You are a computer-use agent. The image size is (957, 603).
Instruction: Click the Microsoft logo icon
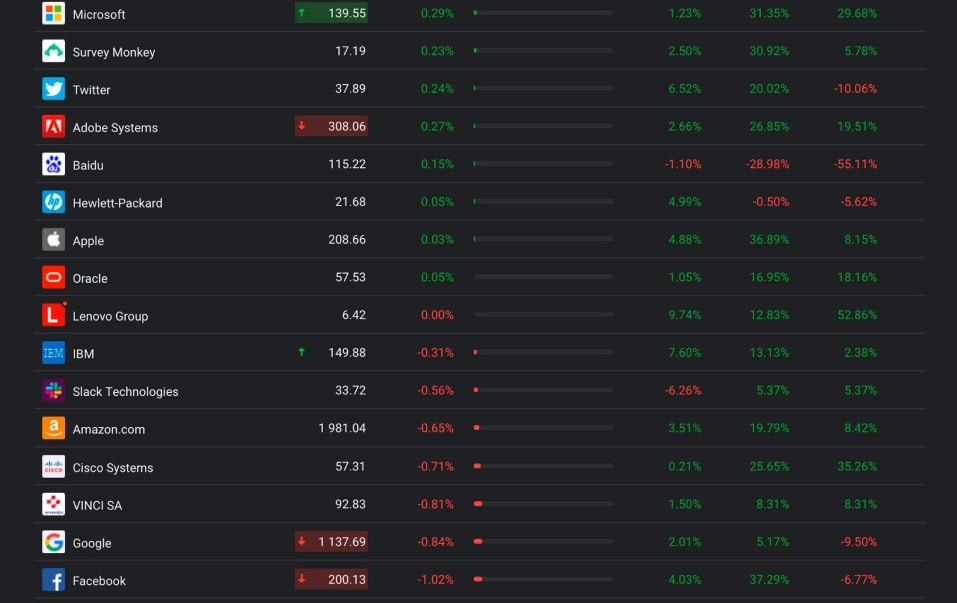tap(53, 14)
